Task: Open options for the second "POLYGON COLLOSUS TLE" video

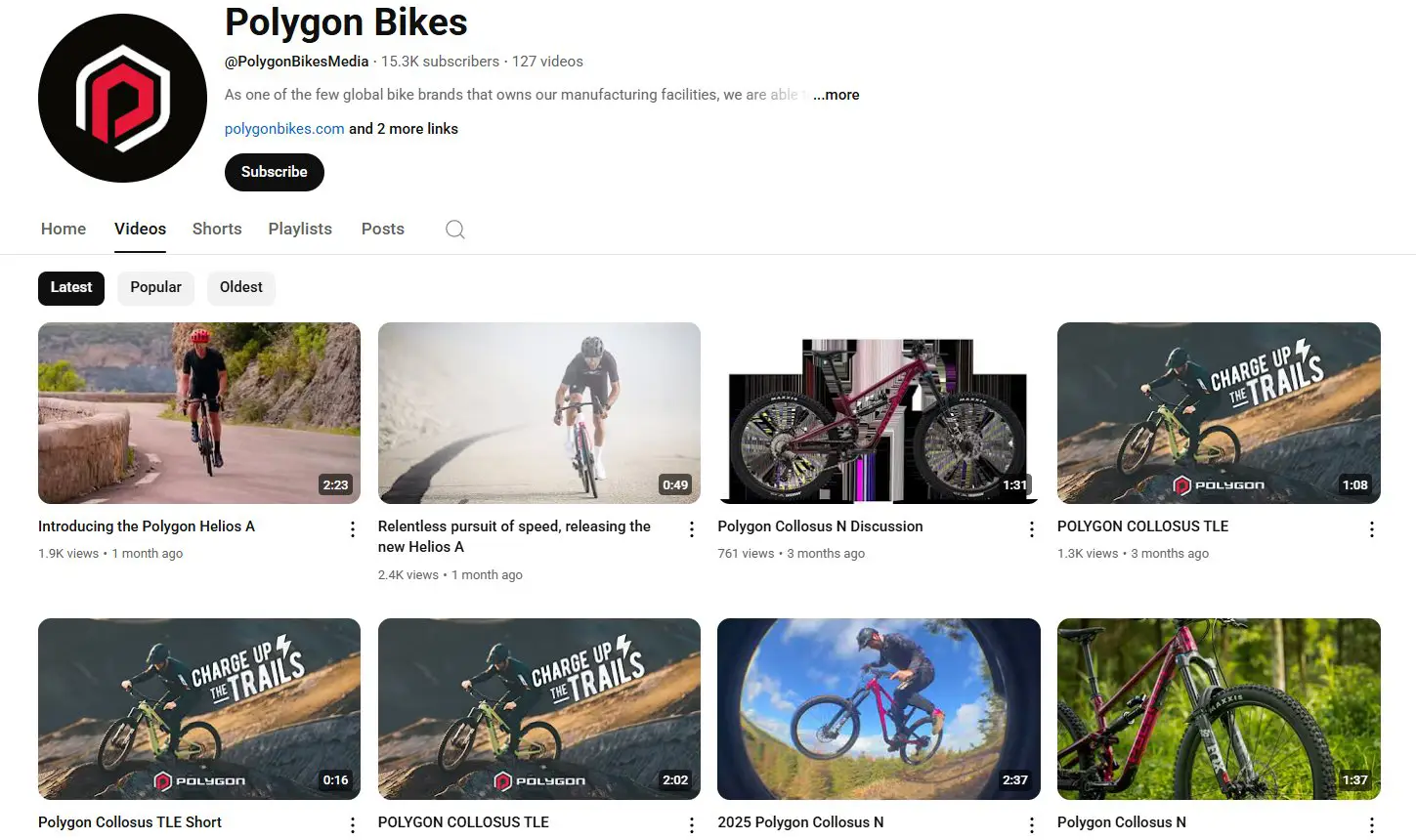Action: pyautogui.click(x=692, y=824)
